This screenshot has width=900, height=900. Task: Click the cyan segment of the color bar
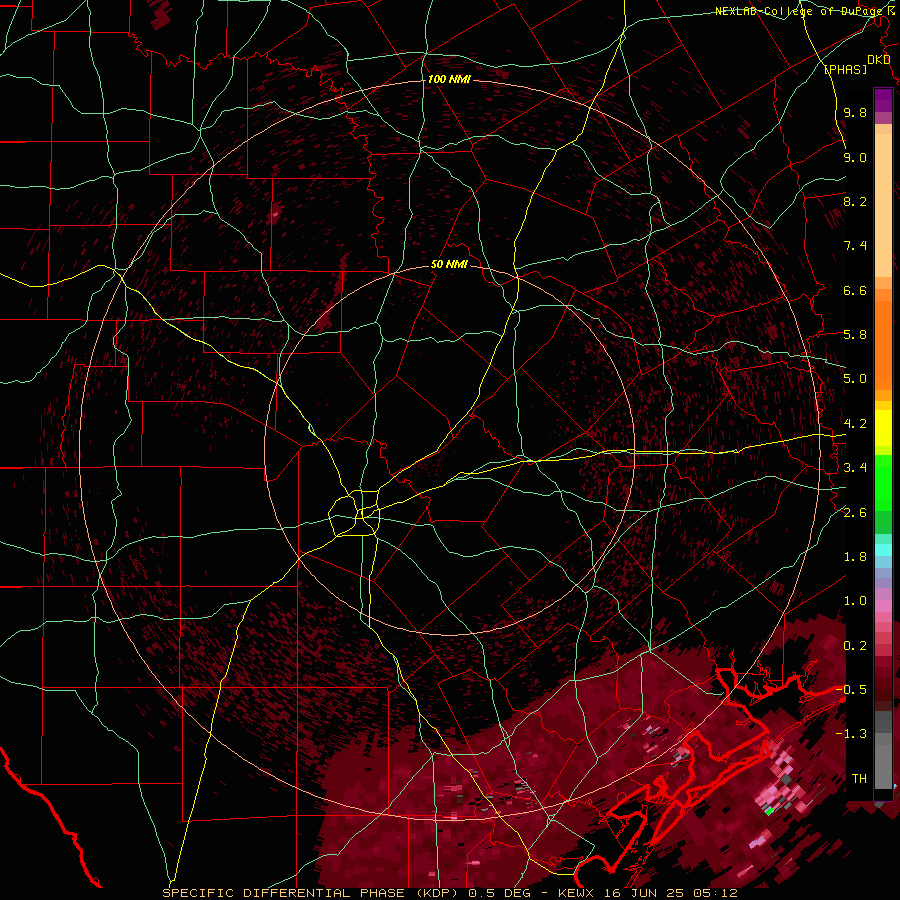(x=883, y=550)
